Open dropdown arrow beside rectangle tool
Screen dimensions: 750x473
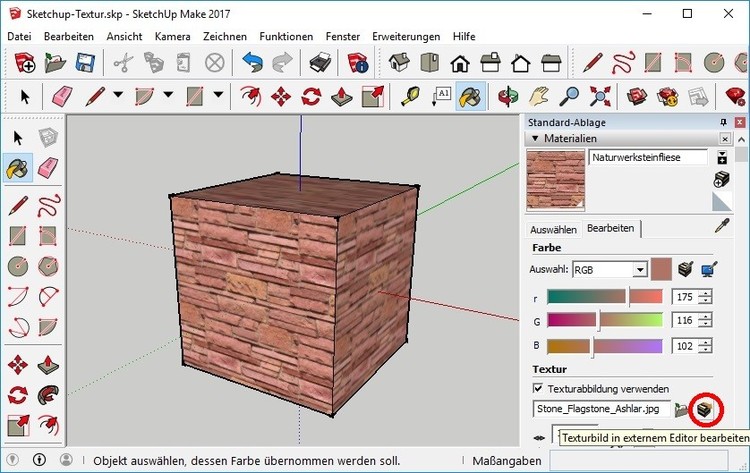point(218,95)
